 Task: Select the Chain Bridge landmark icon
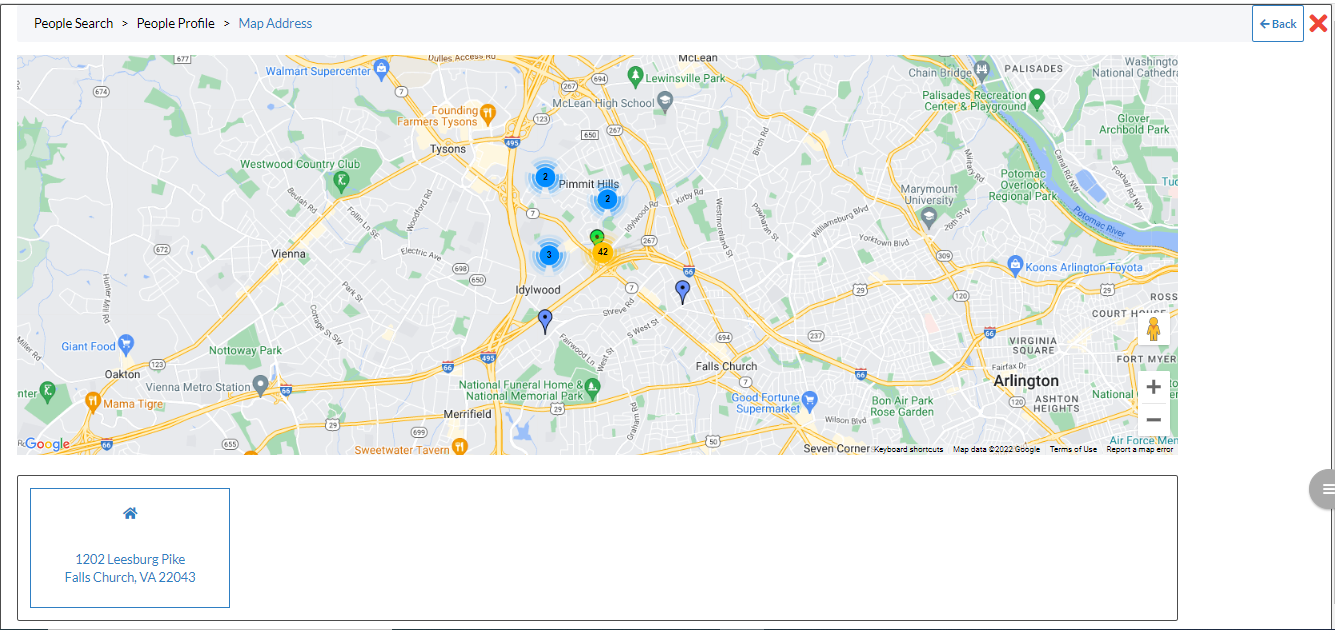click(981, 71)
